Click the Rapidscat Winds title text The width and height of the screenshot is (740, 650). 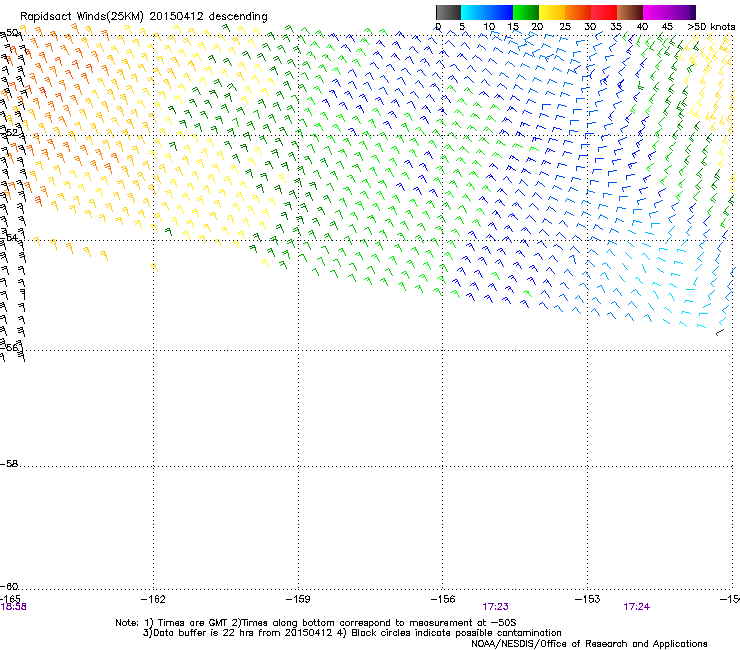144,16
